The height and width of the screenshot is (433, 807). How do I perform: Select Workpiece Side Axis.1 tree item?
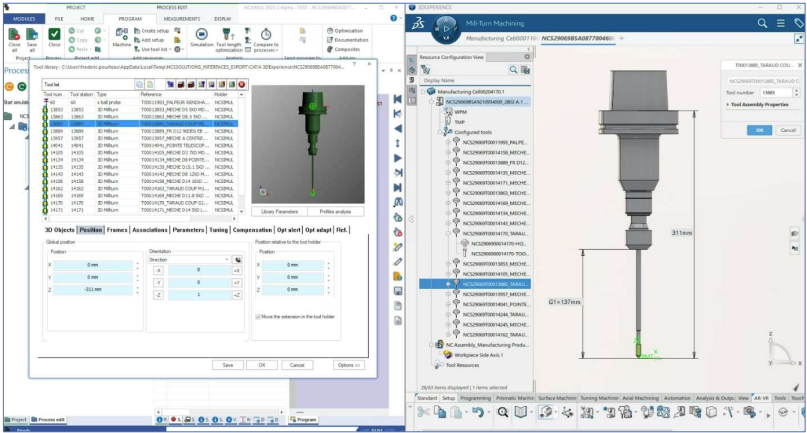tap(478, 355)
